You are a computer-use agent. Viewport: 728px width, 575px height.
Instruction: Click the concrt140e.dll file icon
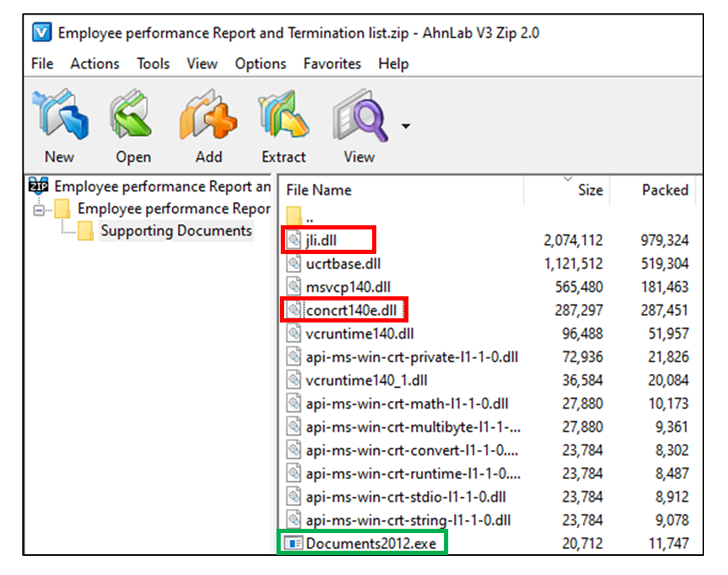point(293,310)
